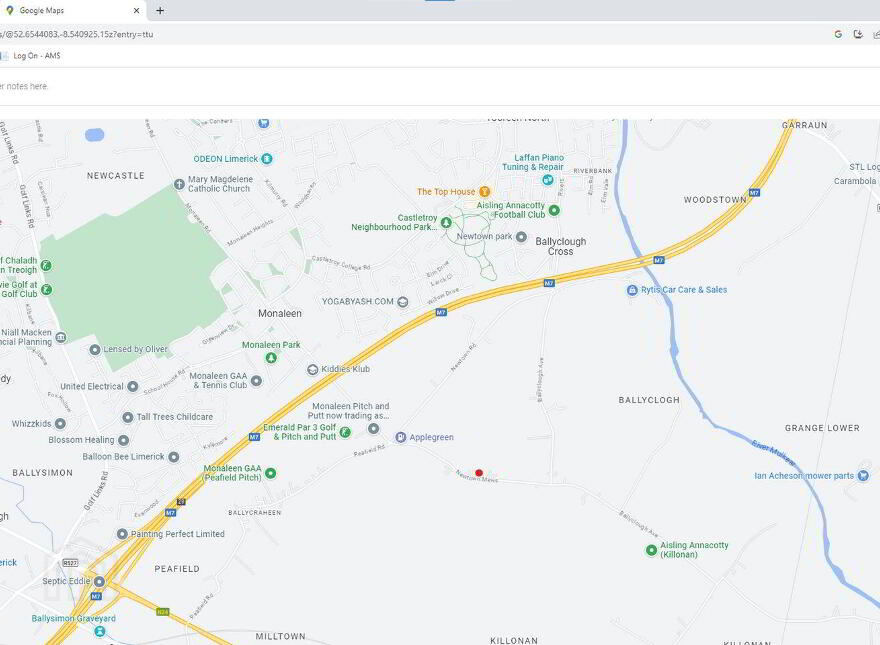
Task: Click the red dot marker on Newtown Mews
Action: coord(479,473)
